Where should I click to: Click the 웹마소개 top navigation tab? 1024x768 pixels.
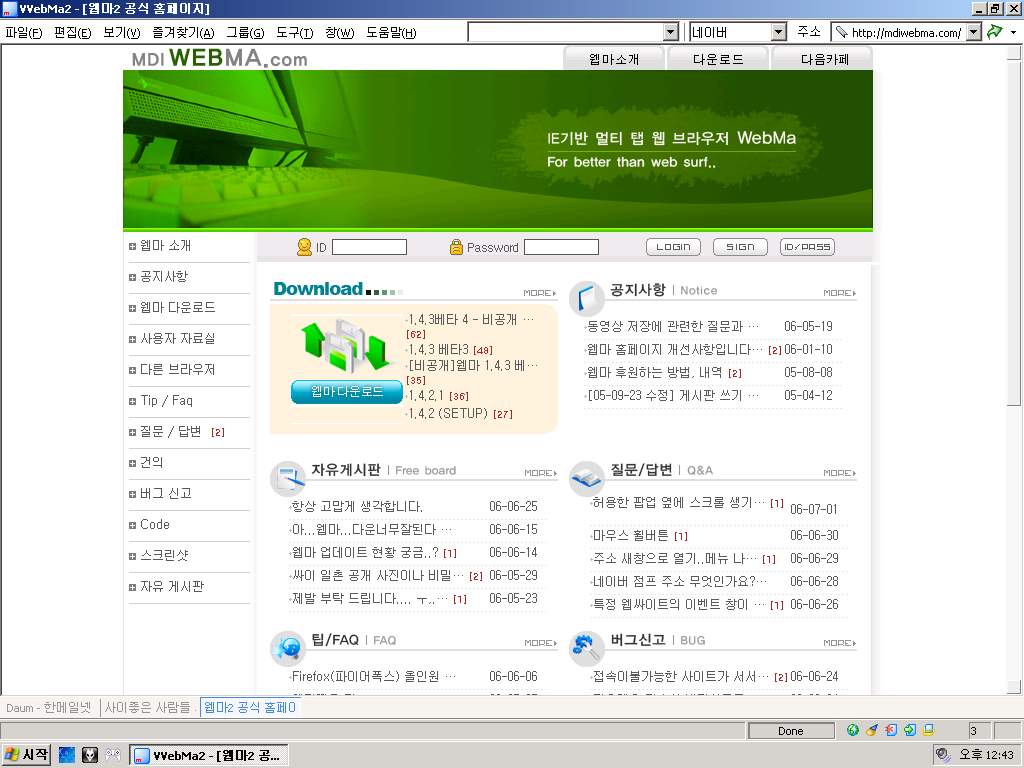point(614,59)
